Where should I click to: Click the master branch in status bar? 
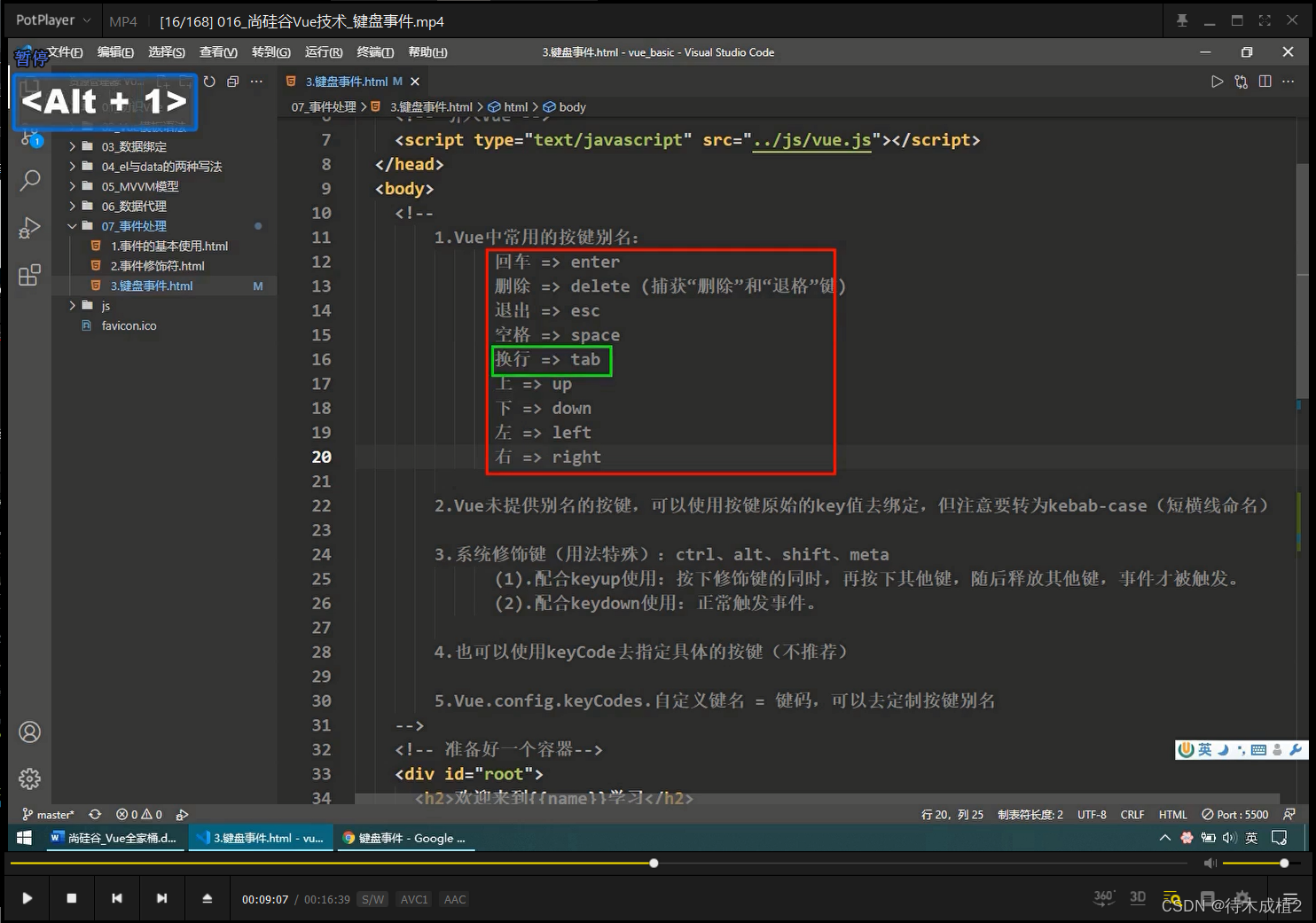tap(48, 814)
